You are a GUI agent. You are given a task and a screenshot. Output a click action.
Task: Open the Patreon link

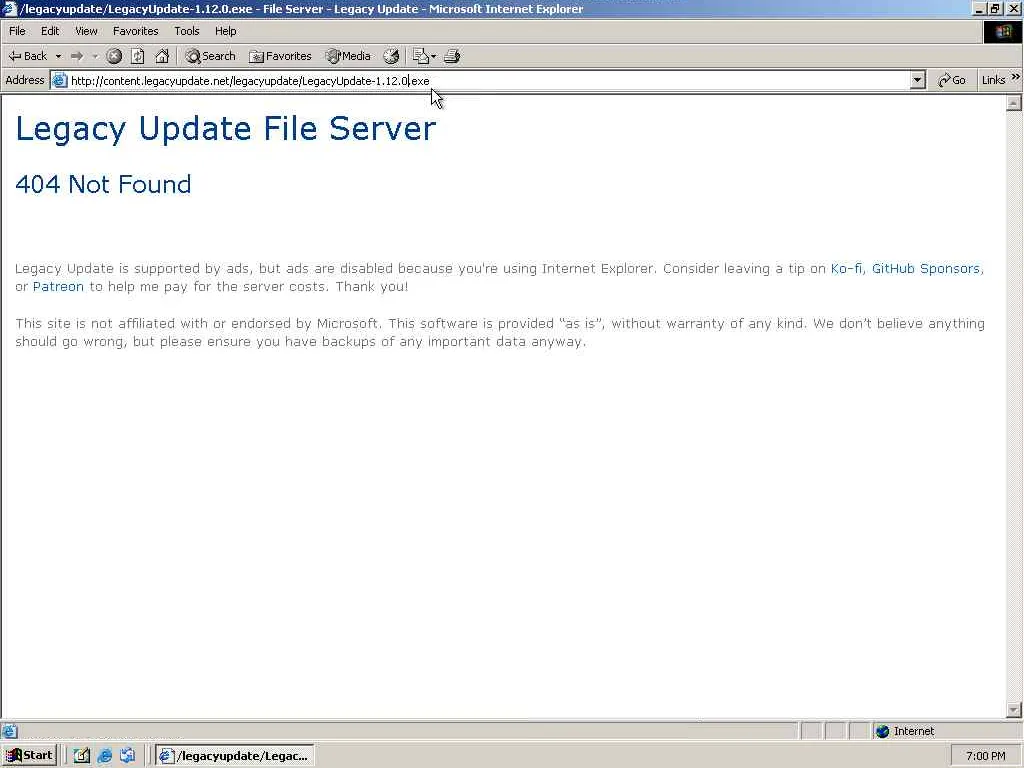tap(58, 287)
